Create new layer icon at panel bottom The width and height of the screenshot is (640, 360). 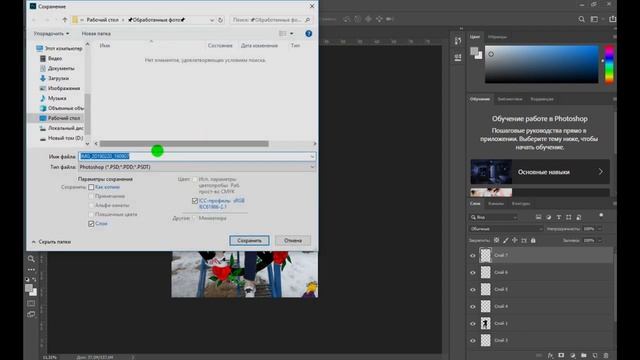[595, 356]
